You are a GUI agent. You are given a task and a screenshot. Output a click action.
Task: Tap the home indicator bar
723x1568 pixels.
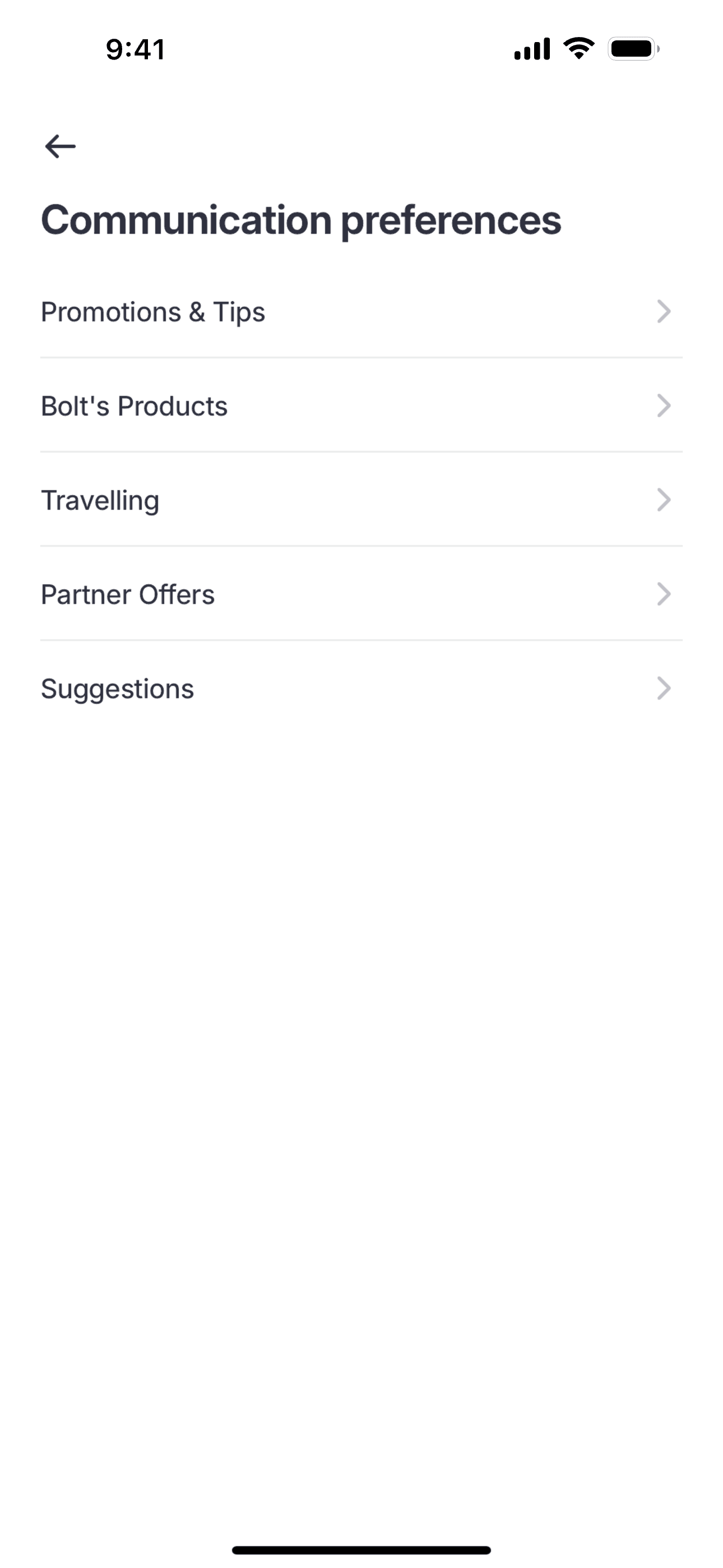(361, 1549)
